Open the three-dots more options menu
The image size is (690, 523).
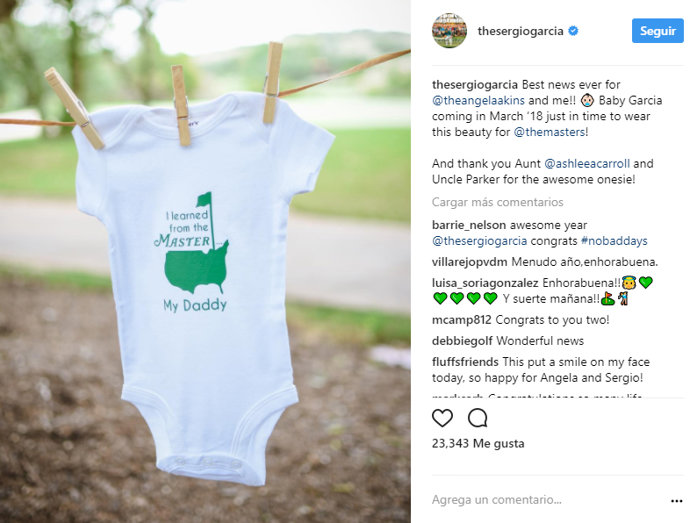(676, 501)
